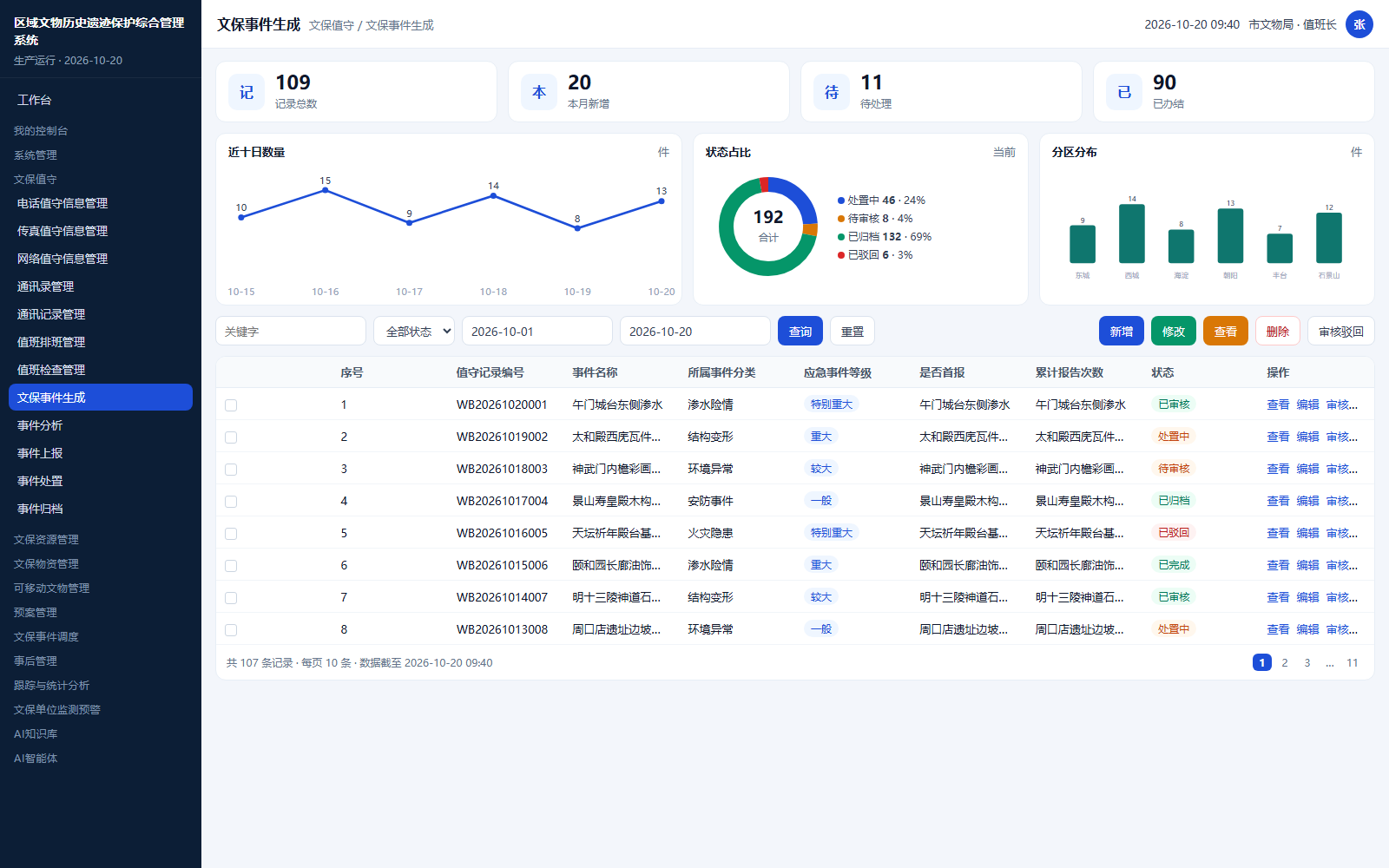
Task: Click the 处置中 legend color dot
Action: click(841, 201)
